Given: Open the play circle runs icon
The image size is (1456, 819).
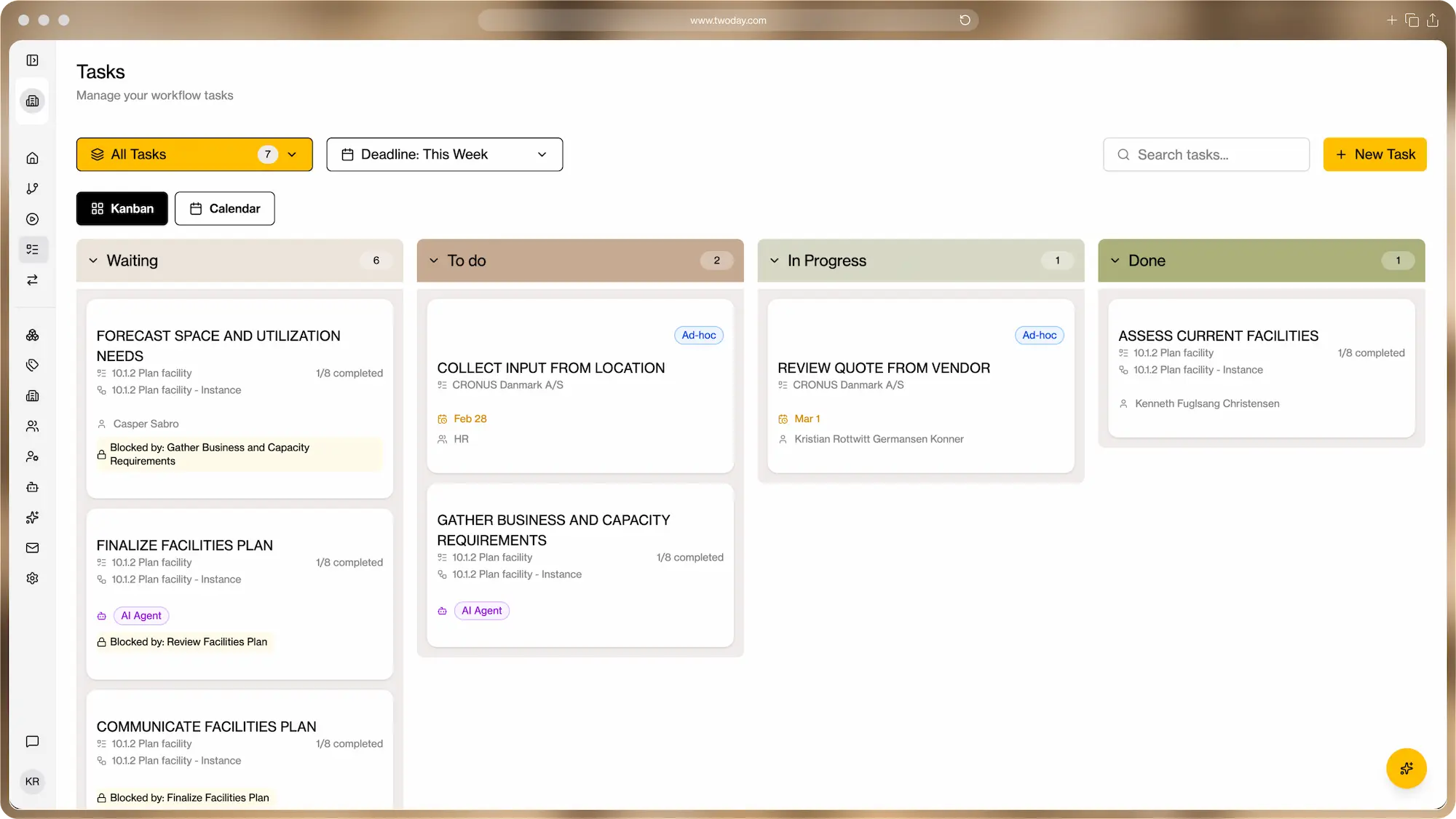Looking at the screenshot, I should coord(32,219).
